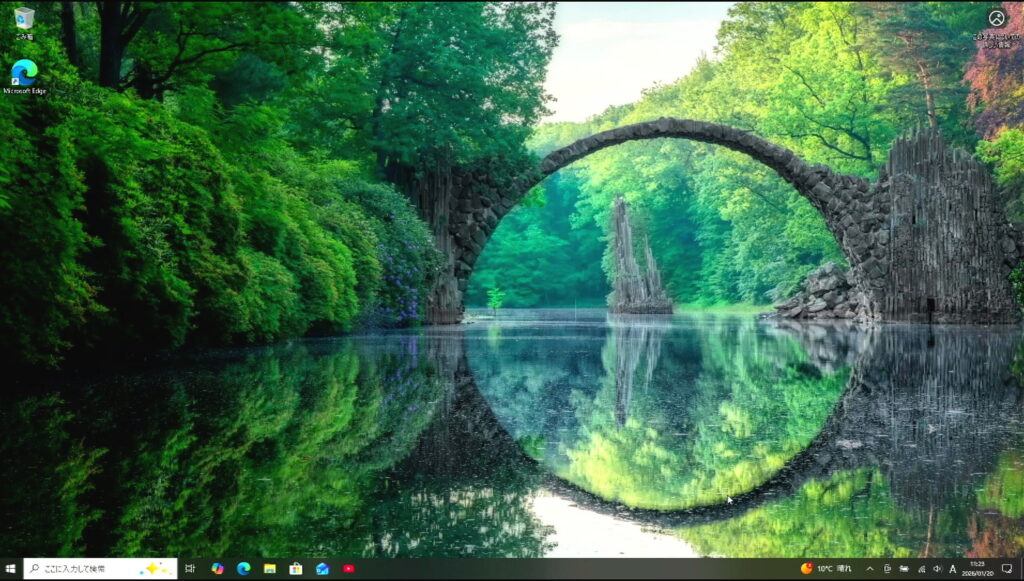
Task: Launch Microsoft Store from the taskbar
Action: coord(296,569)
